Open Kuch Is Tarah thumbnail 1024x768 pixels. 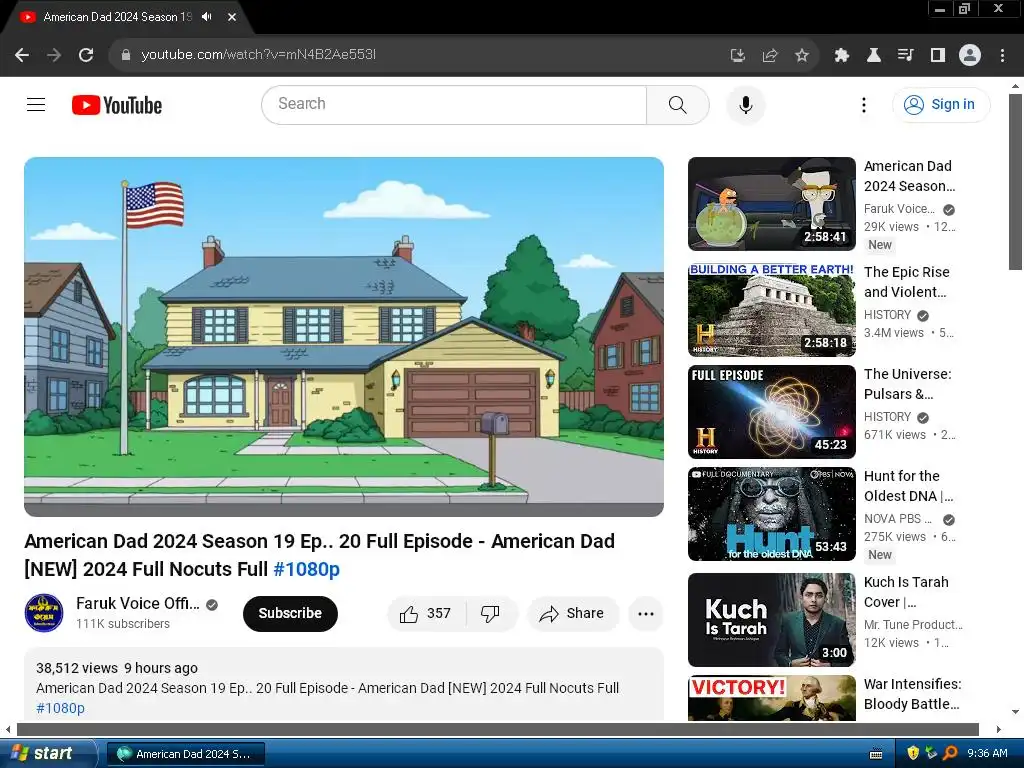[x=772, y=620]
